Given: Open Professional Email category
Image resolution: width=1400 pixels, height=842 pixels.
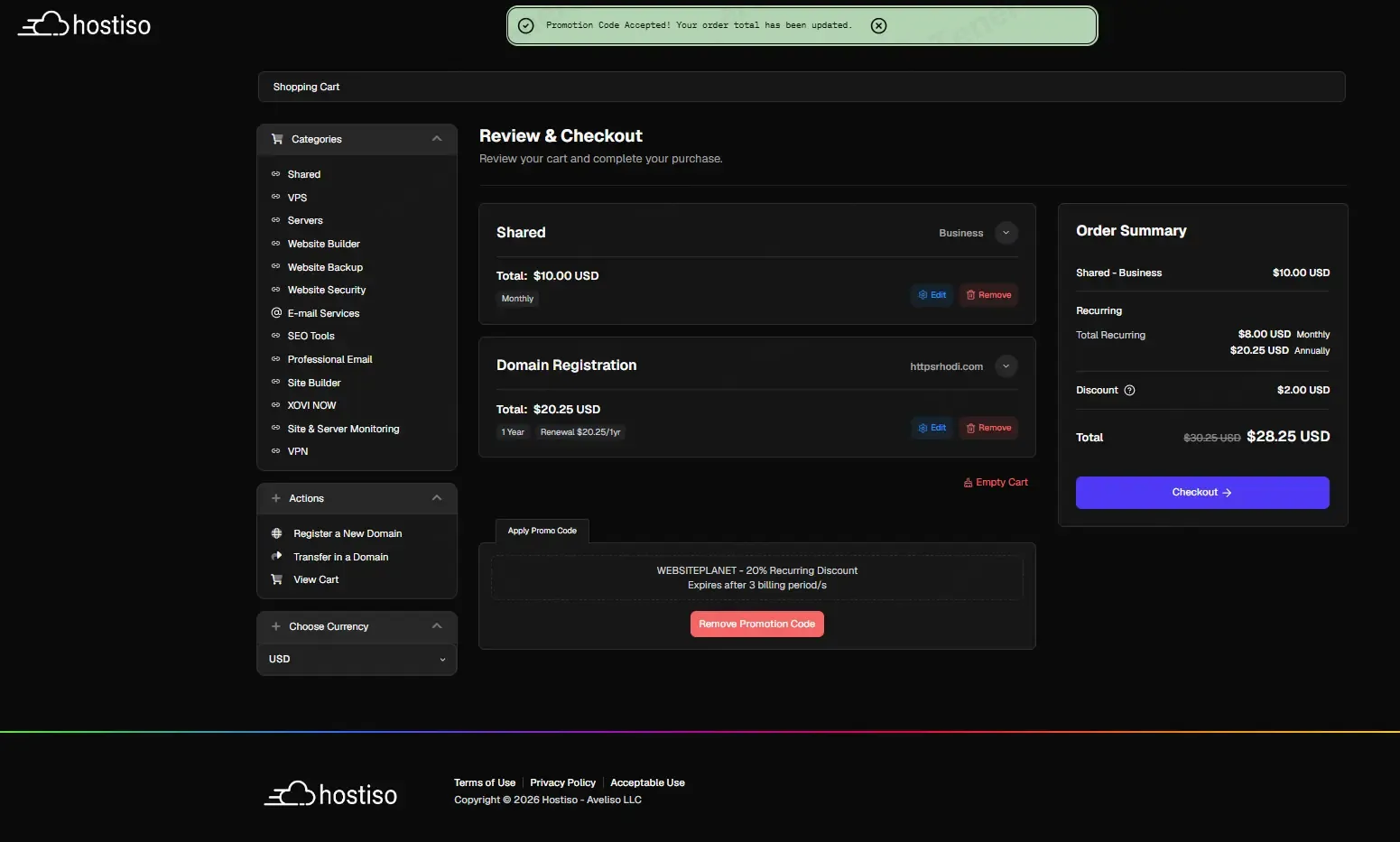Looking at the screenshot, I should tap(329, 359).
